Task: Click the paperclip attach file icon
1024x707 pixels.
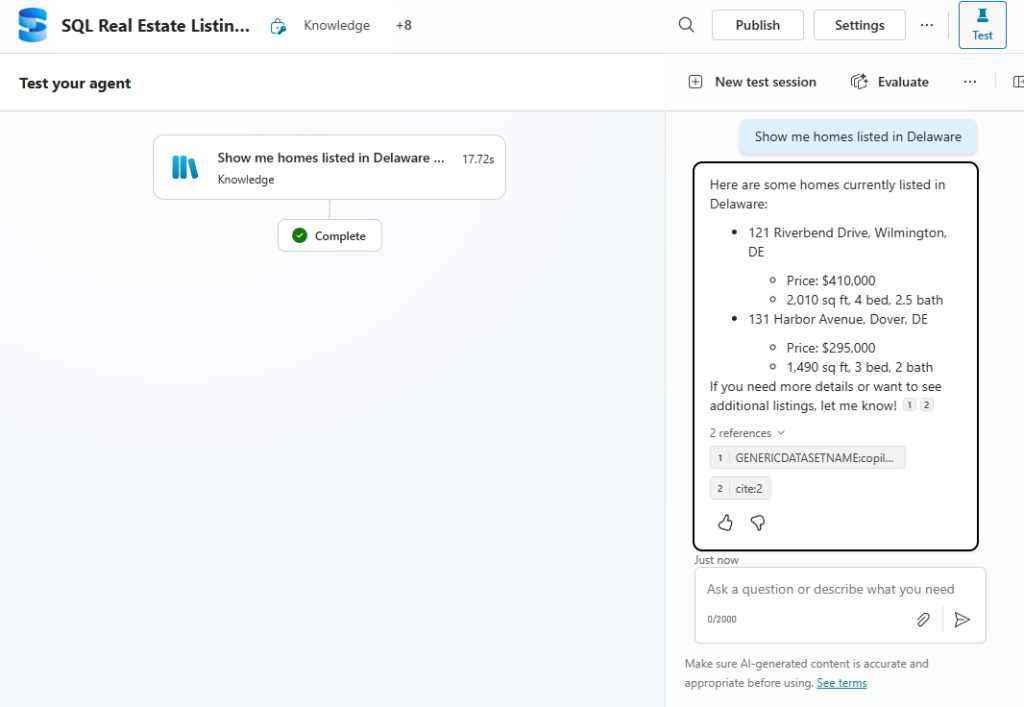Action: click(x=923, y=619)
